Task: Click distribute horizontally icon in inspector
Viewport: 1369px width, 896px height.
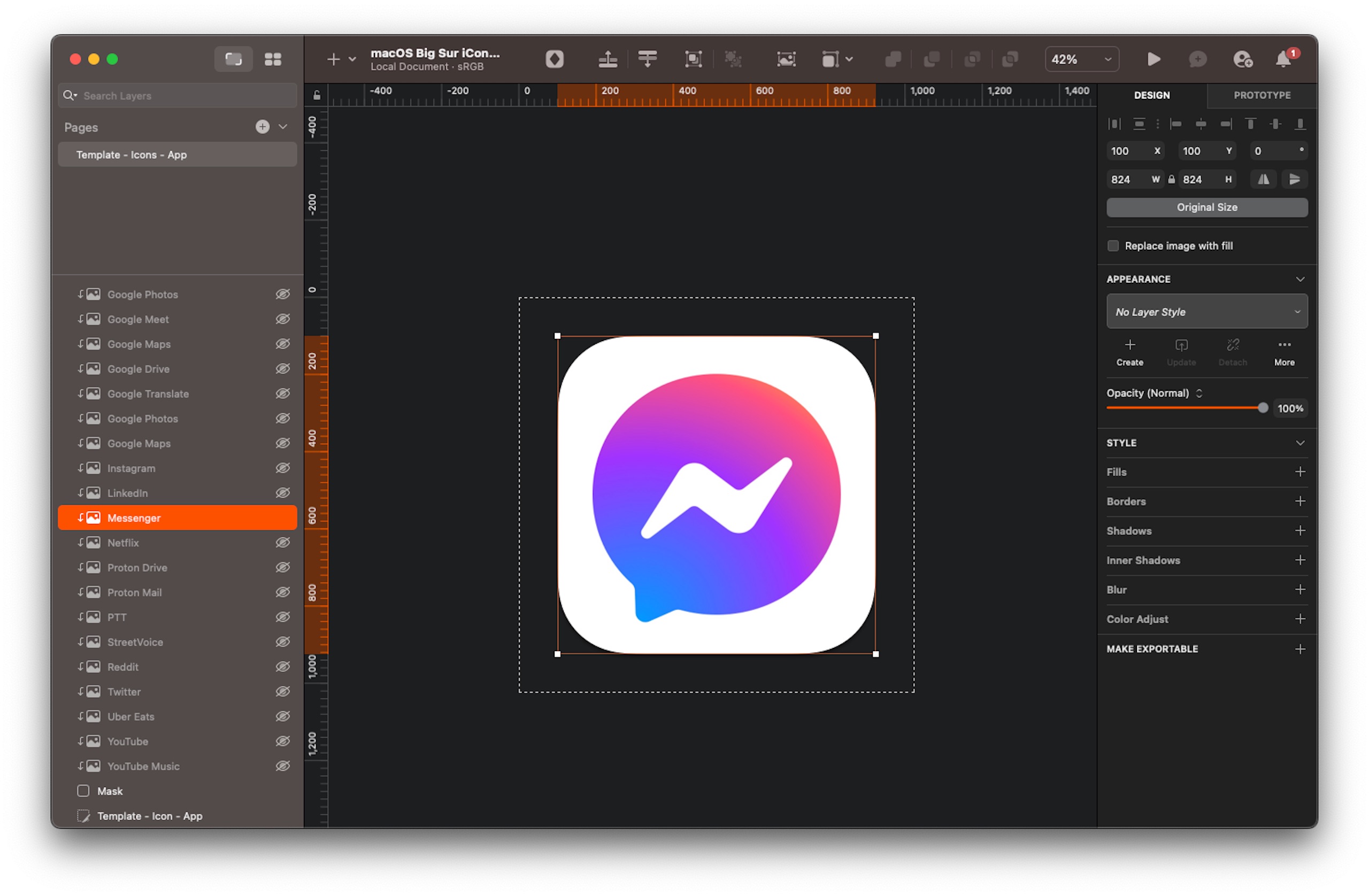Action: coord(1114,124)
